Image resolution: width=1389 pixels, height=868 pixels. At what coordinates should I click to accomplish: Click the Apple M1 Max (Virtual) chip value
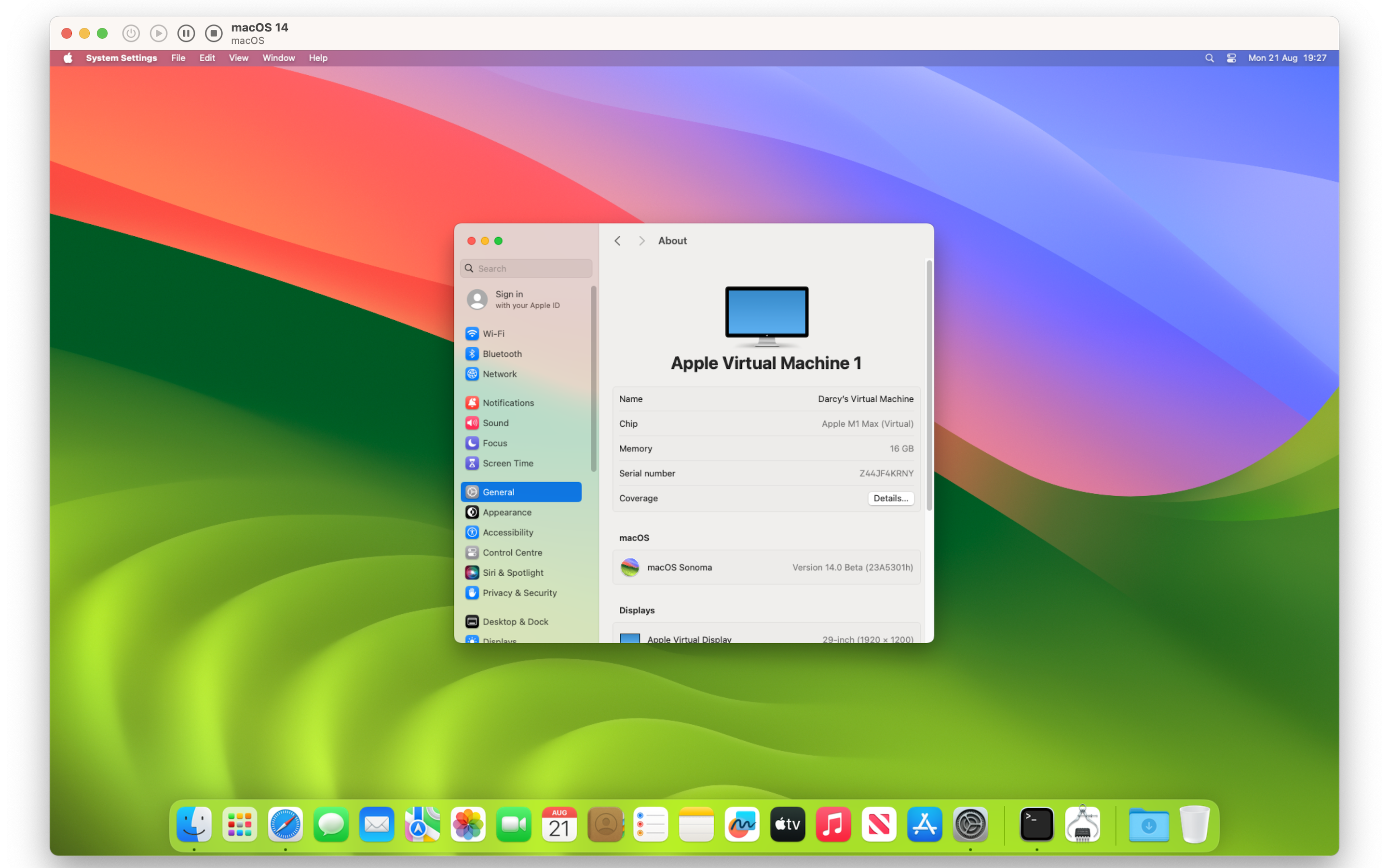[867, 423]
